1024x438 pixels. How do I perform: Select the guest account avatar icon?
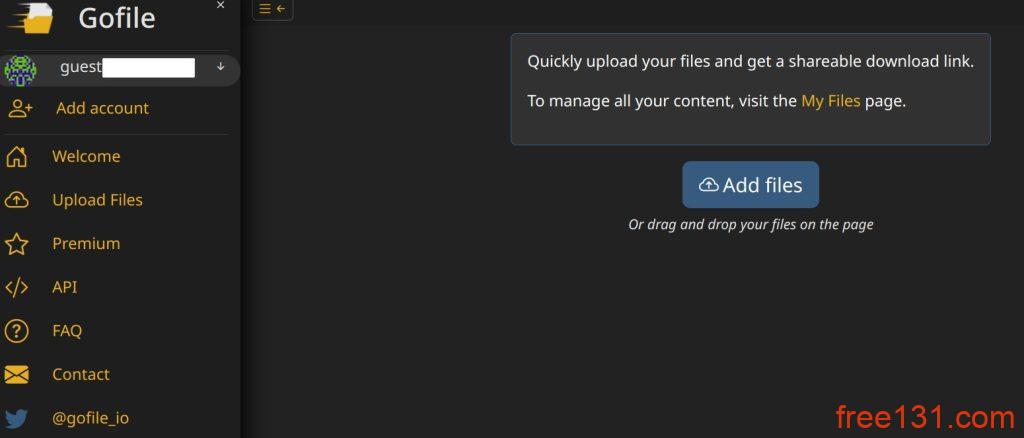click(x=20, y=70)
